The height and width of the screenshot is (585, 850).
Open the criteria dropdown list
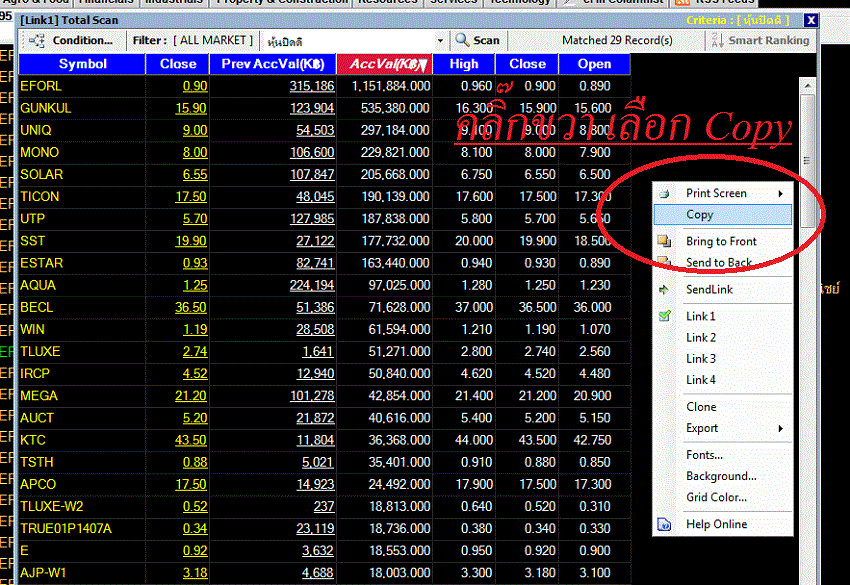(440, 41)
